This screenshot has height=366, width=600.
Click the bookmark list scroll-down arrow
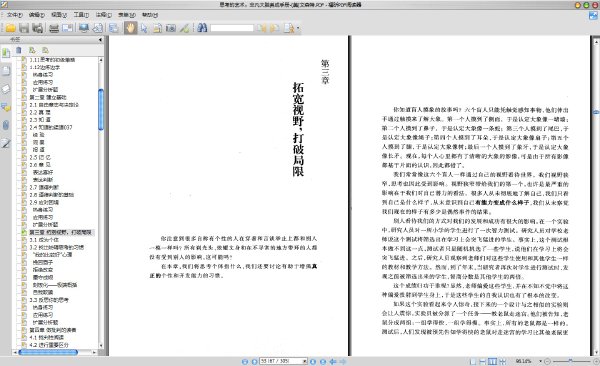point(101,346)
